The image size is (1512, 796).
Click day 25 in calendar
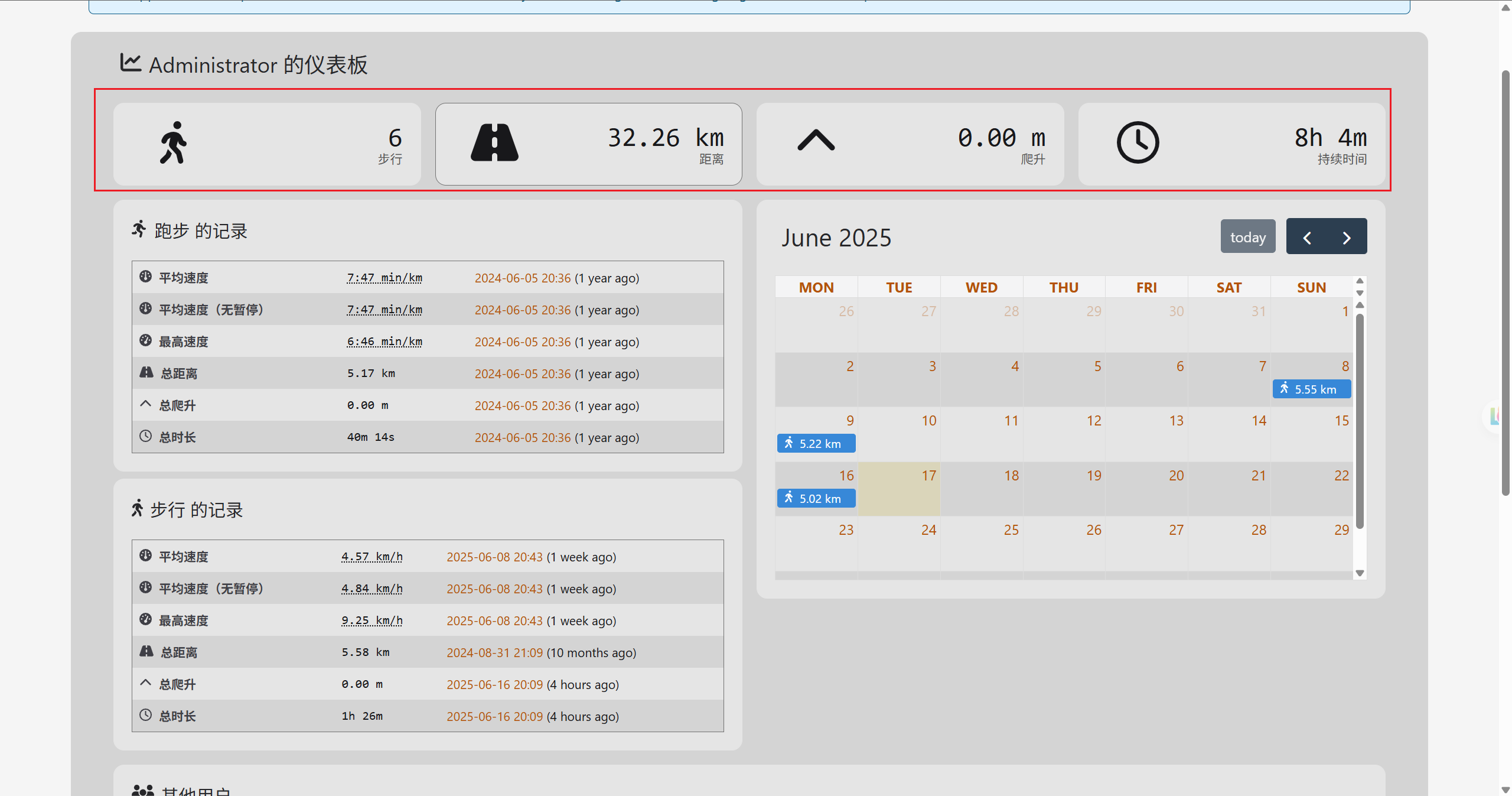(x=1011, y=529)
